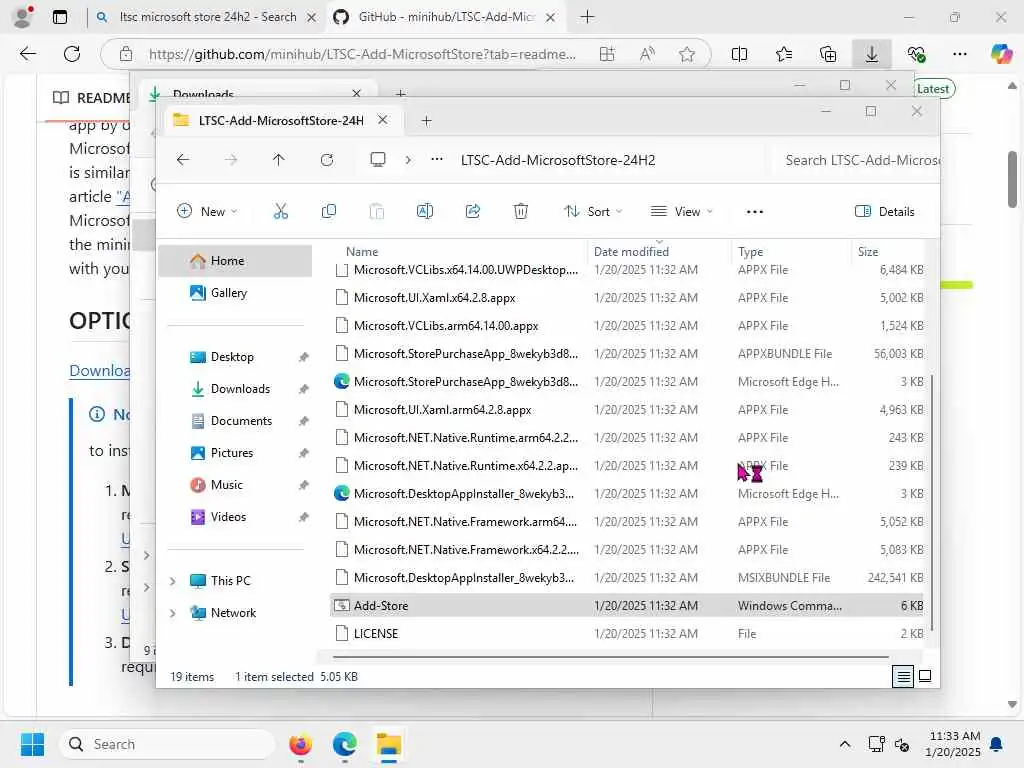Select Microsoft.UI.Xaml.x64.2.8.appx file
The height and width of the screenshot is (768, 1024).
629,298
